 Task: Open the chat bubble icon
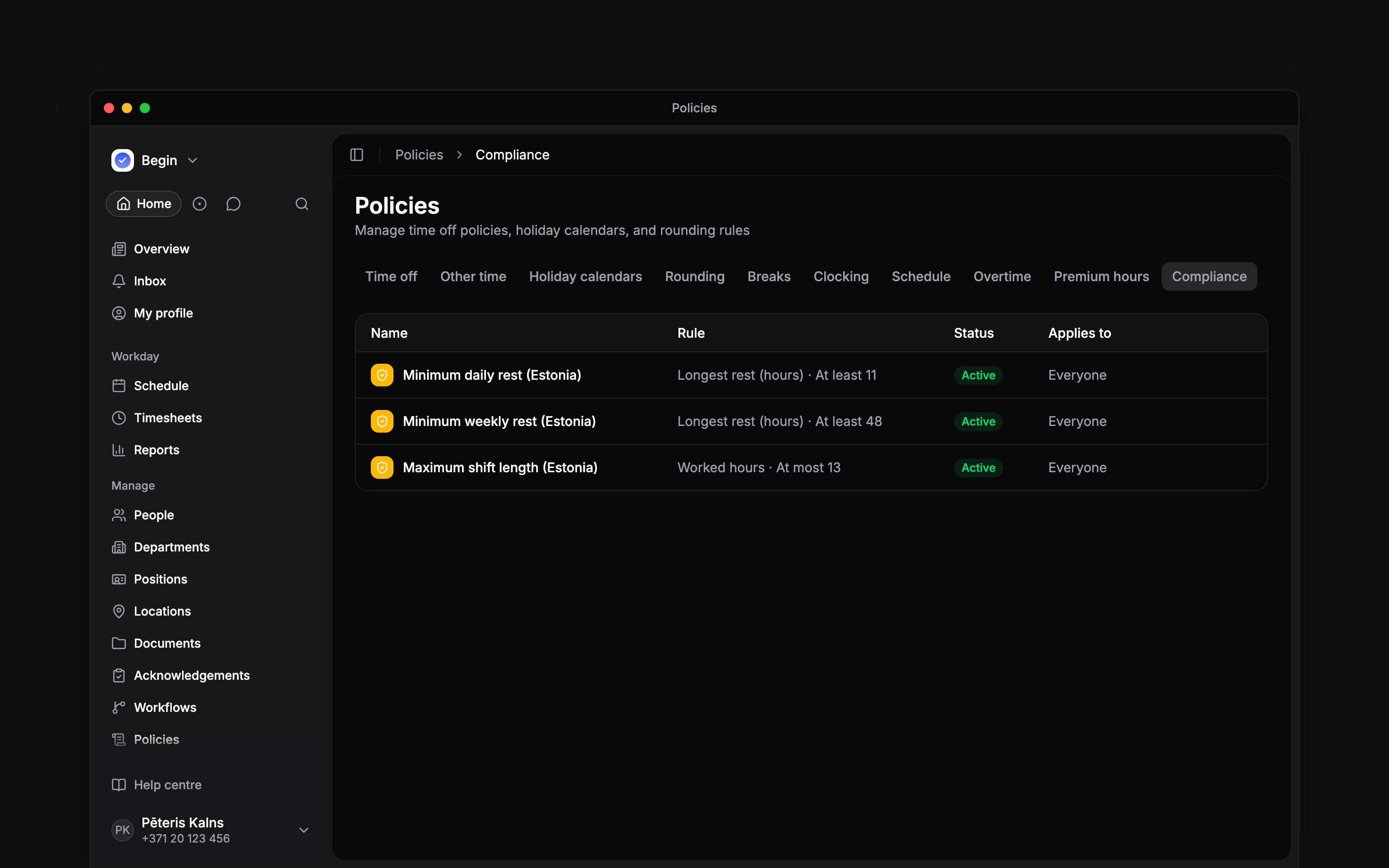pyautogui.click(x=233, y=204)
